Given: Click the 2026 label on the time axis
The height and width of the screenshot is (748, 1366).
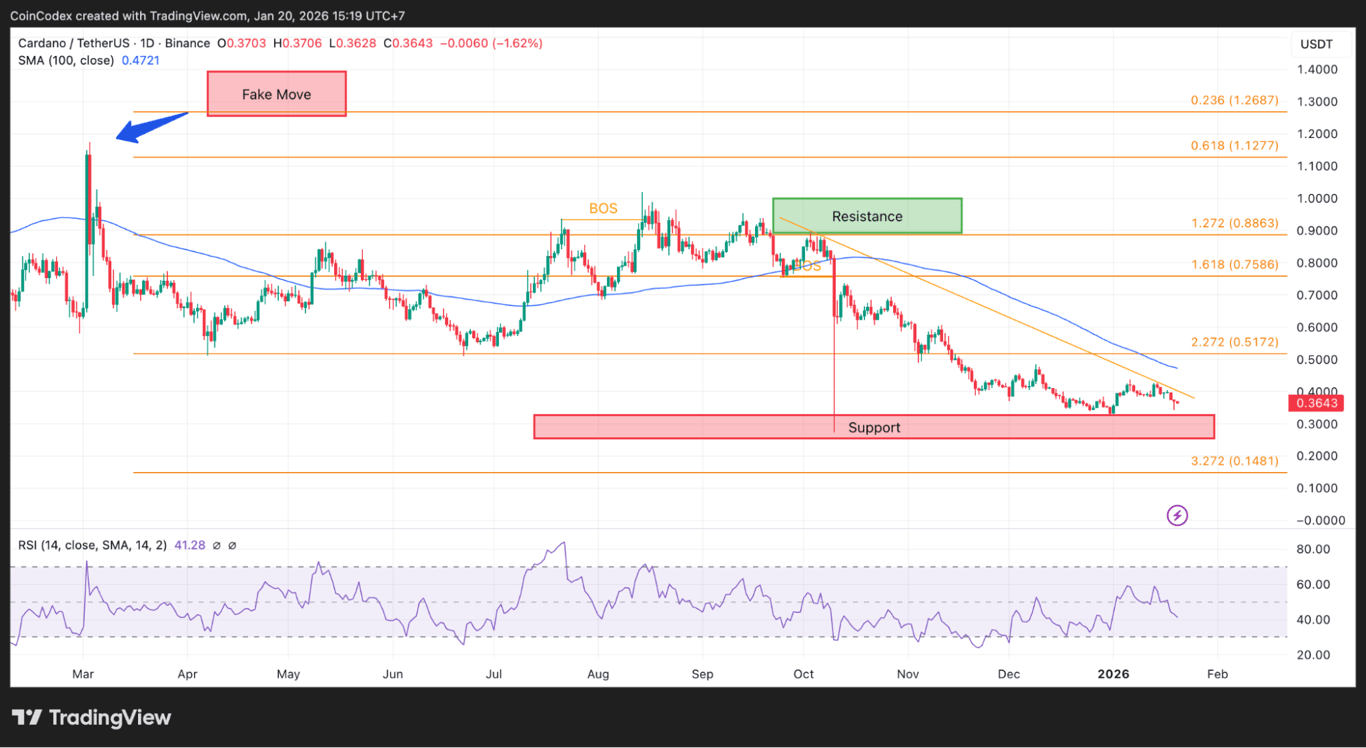Looking at the screenshot, I should click(x=1113, y=674).
